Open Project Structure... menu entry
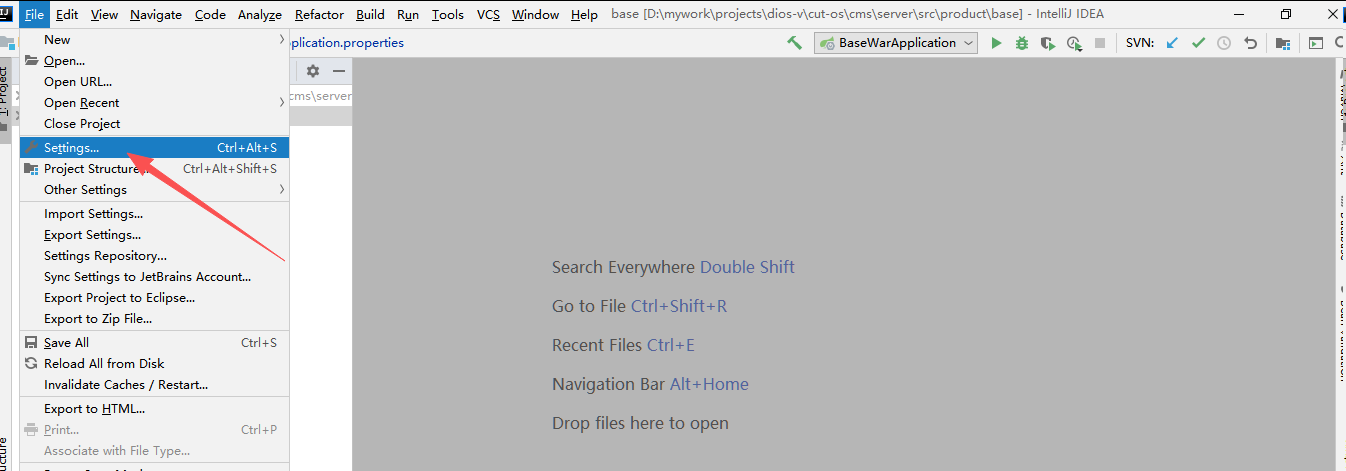Screen dimensions: 1346x471 154,169
